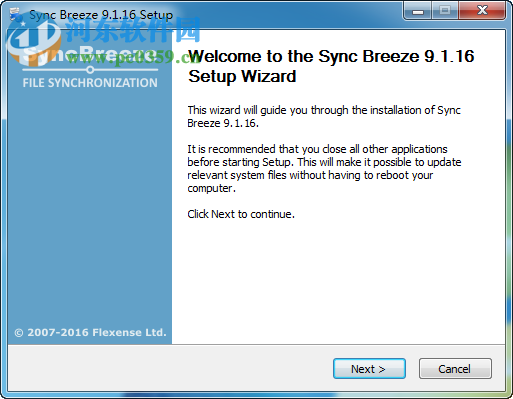Close the Sync Breeze Setup window

pyautogui.click(x=482, y=11)
